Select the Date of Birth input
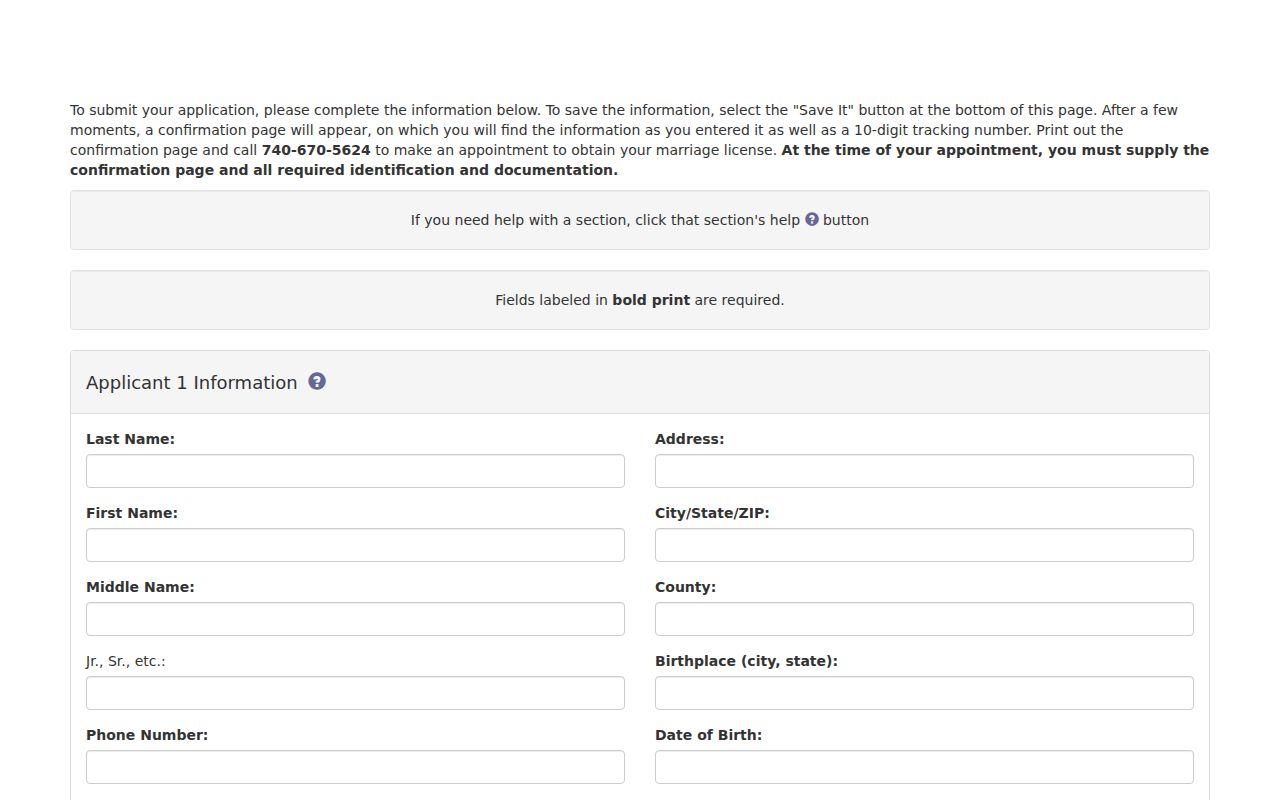This screenshot has height=800, width=1280. point(924,767)
